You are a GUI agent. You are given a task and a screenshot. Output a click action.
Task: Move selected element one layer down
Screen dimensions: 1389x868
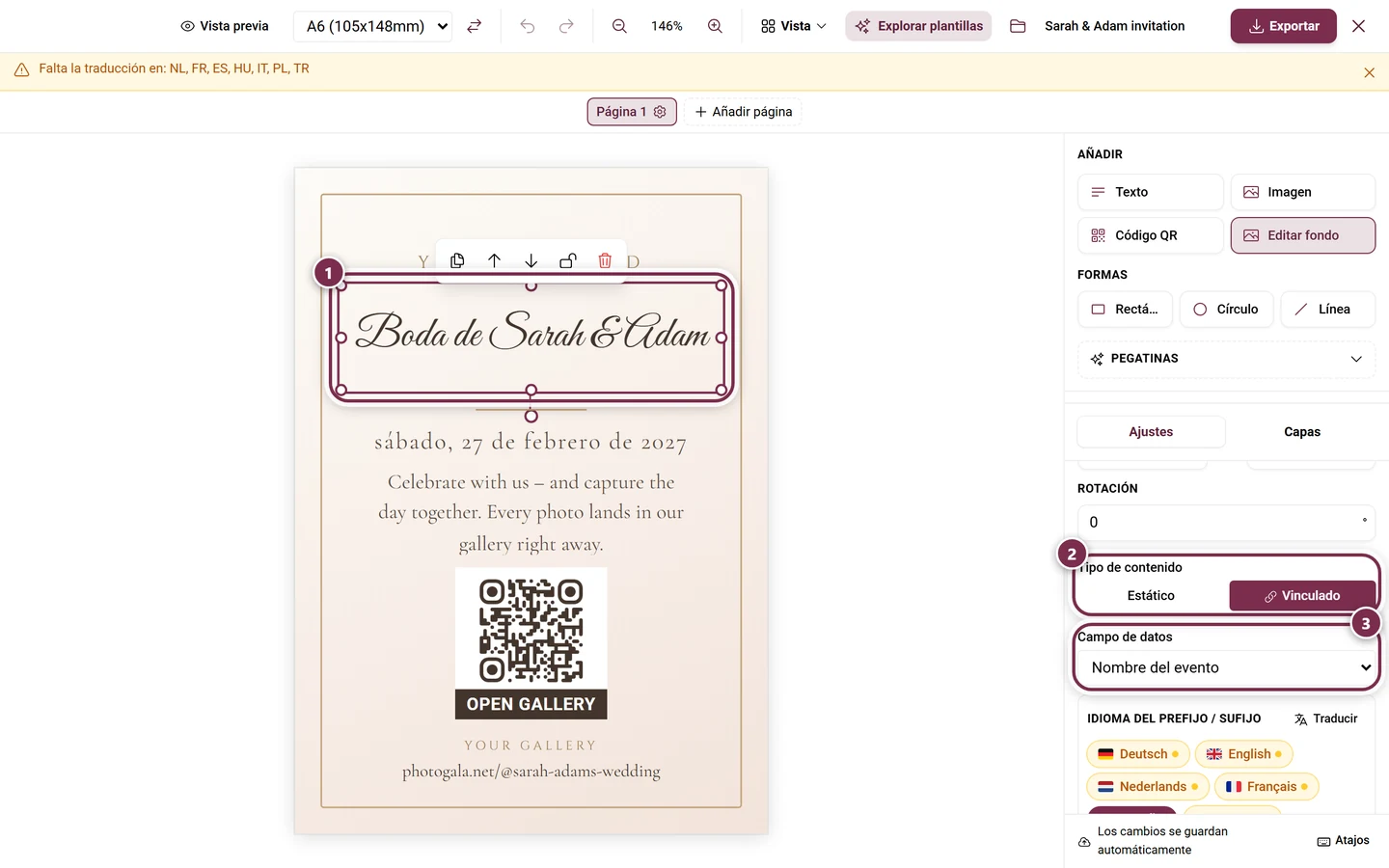531,260
